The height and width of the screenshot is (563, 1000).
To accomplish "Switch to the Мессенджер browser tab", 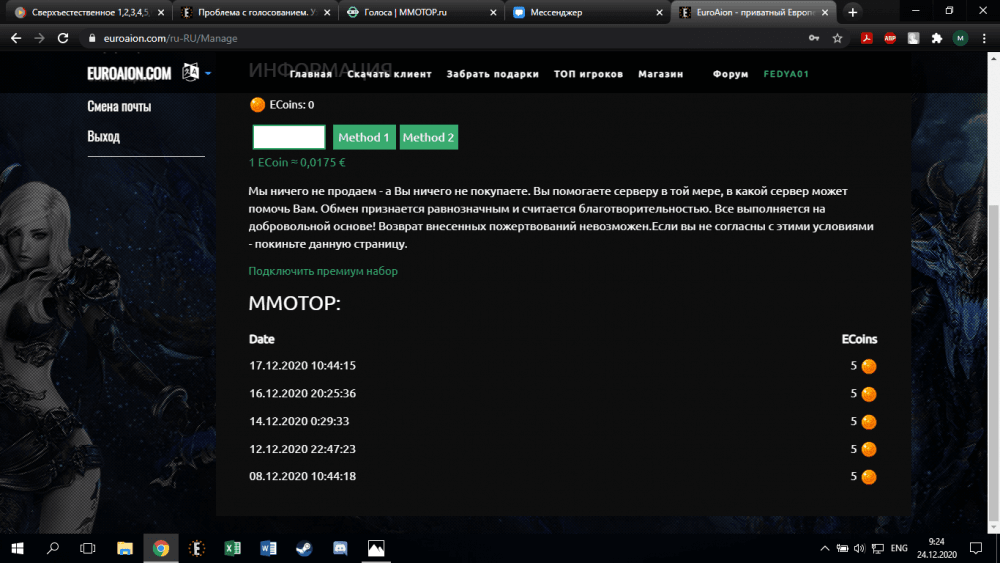I will point(580,13).
